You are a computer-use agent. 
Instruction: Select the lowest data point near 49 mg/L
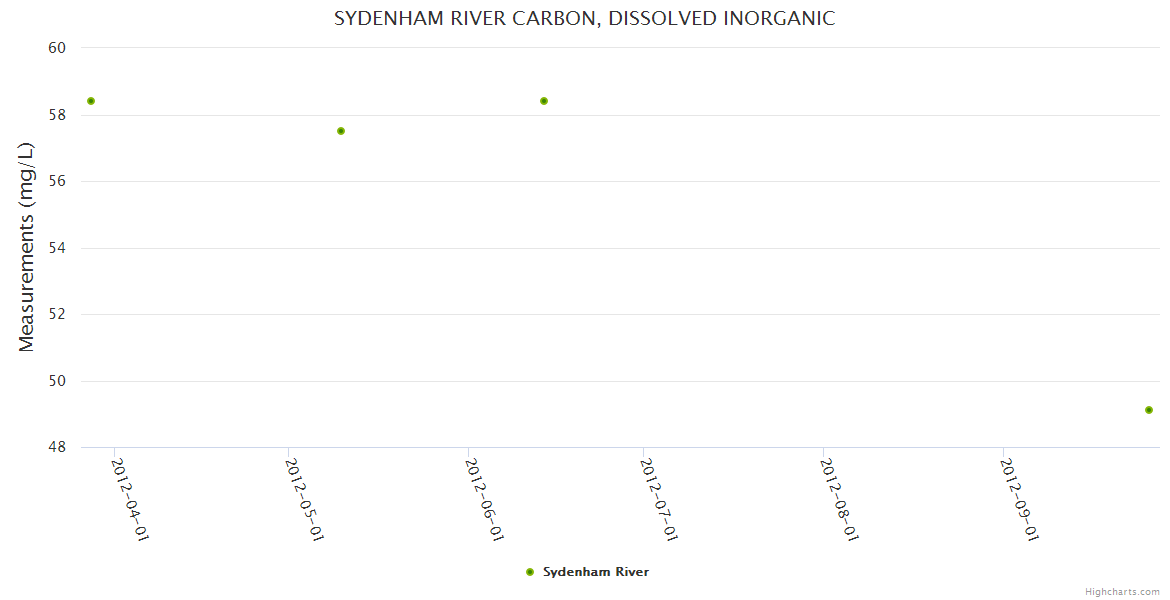click(x=1149, y=410)
